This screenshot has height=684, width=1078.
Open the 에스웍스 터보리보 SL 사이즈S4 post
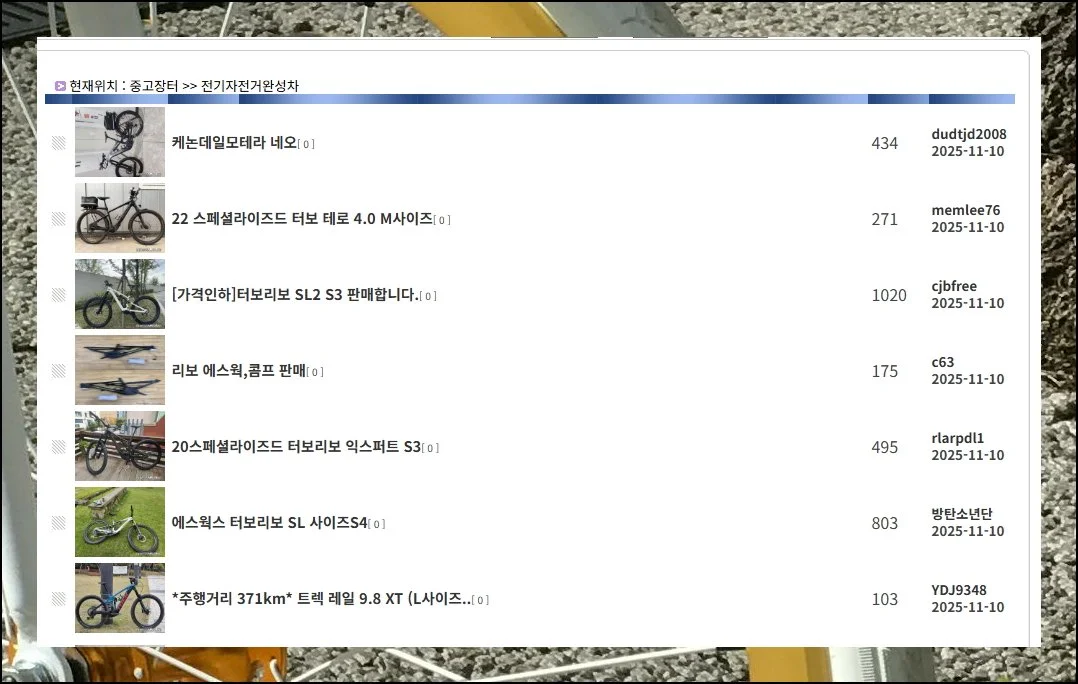pyautogui.click(x=269, y=523)
